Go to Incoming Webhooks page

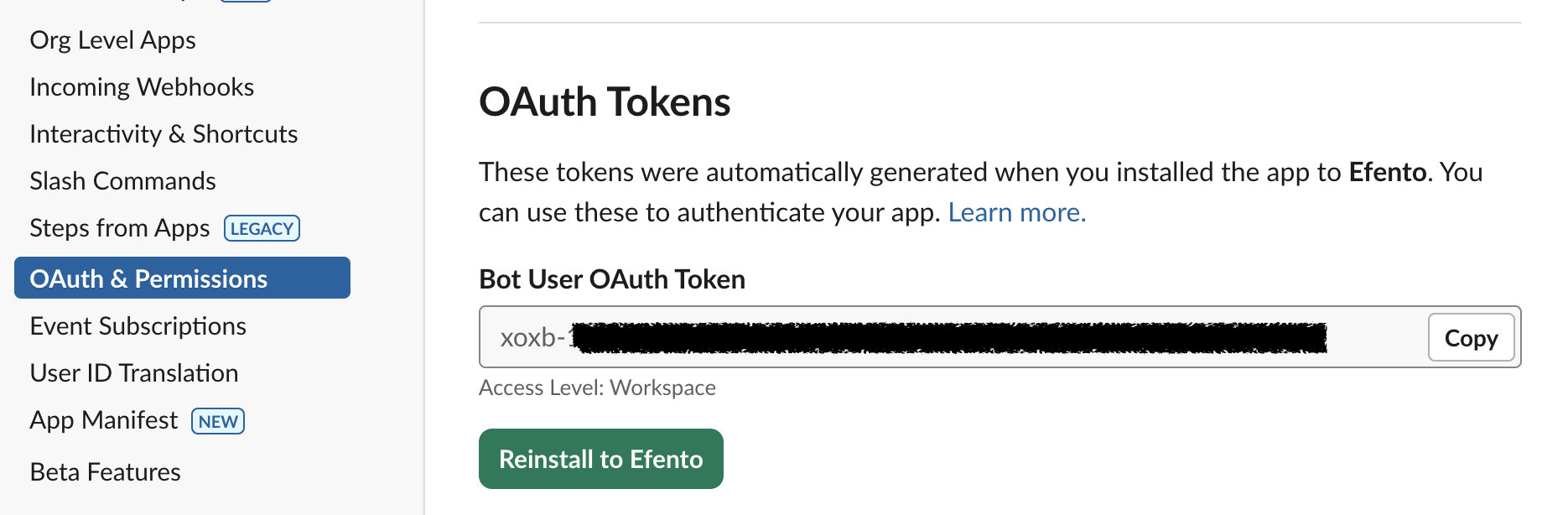(142, 87)
